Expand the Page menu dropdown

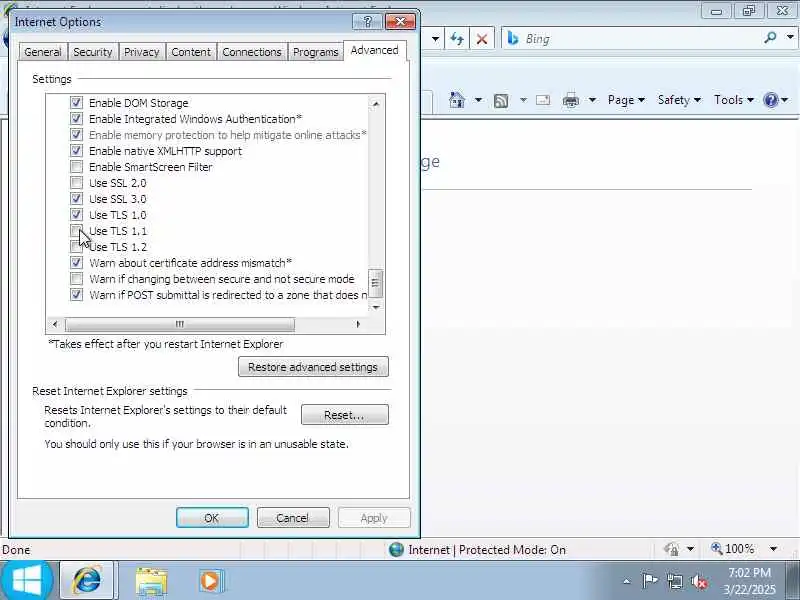pos(627,100)
